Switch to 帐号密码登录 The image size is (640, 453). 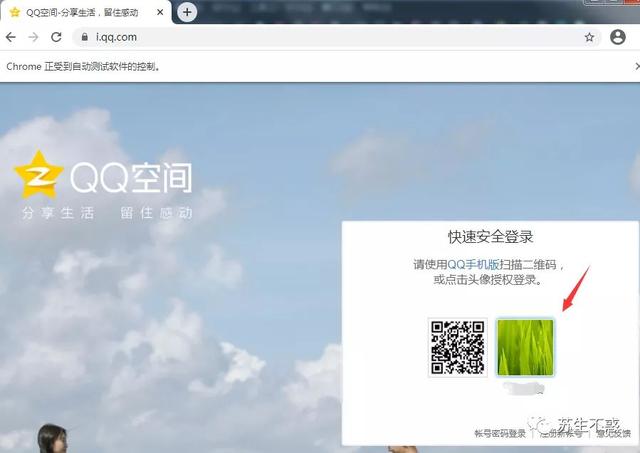pos(500,433)
